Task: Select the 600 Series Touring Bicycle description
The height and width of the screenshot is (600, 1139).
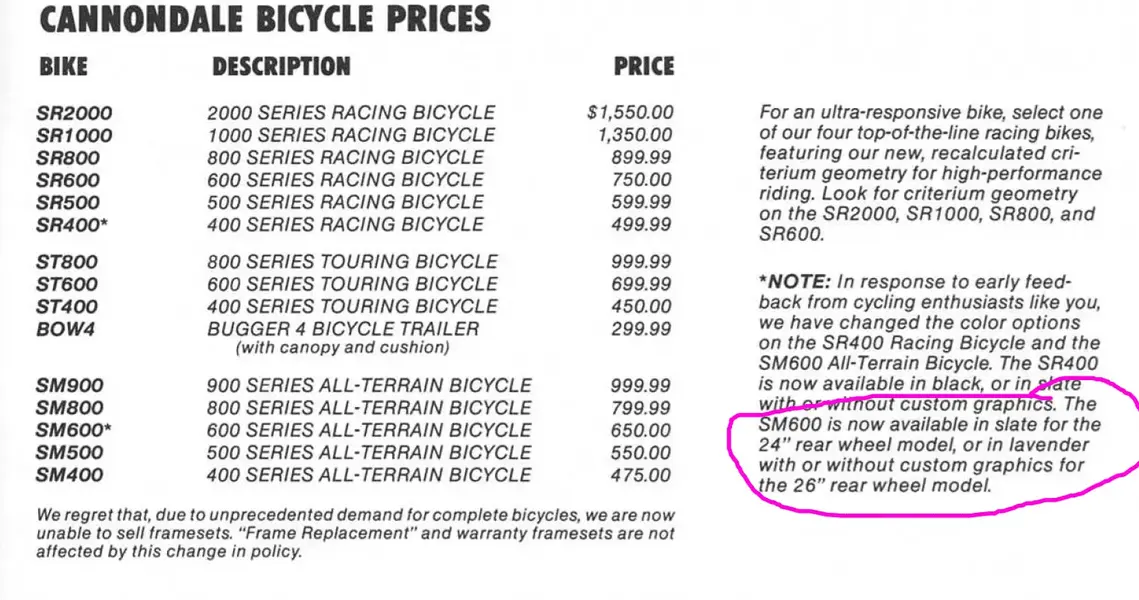Action: click(x=352, y=284)
